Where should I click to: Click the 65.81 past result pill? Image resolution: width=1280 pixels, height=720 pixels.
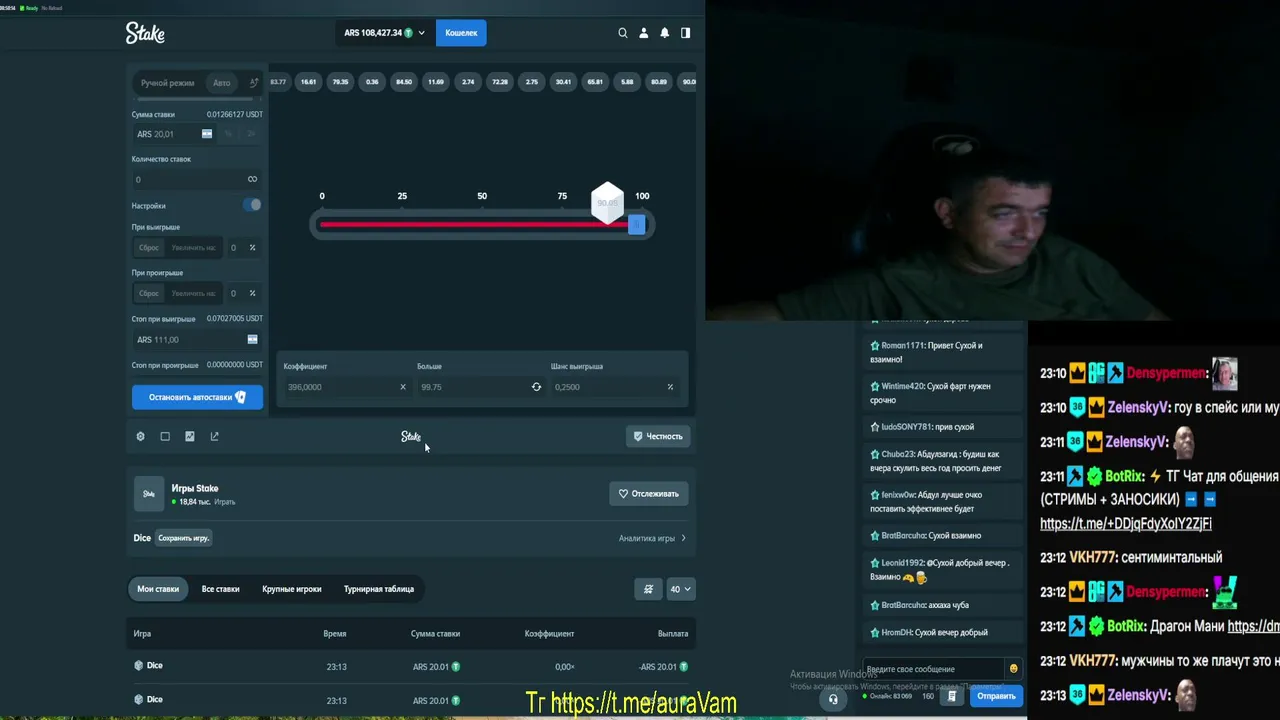click(595, 82)
